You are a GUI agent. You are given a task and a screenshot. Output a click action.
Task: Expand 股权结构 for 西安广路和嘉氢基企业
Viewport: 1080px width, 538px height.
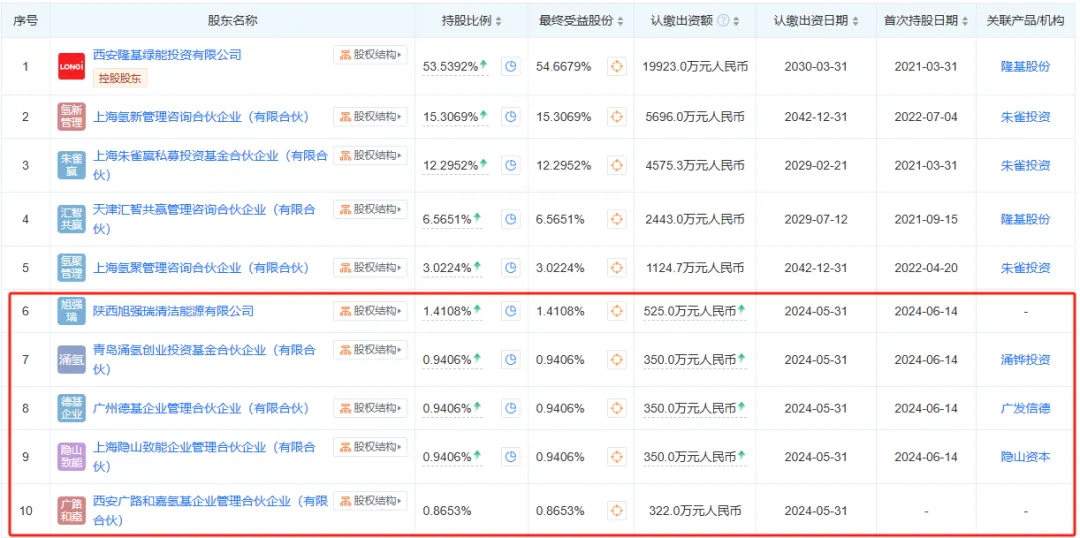tap(370, 501)
